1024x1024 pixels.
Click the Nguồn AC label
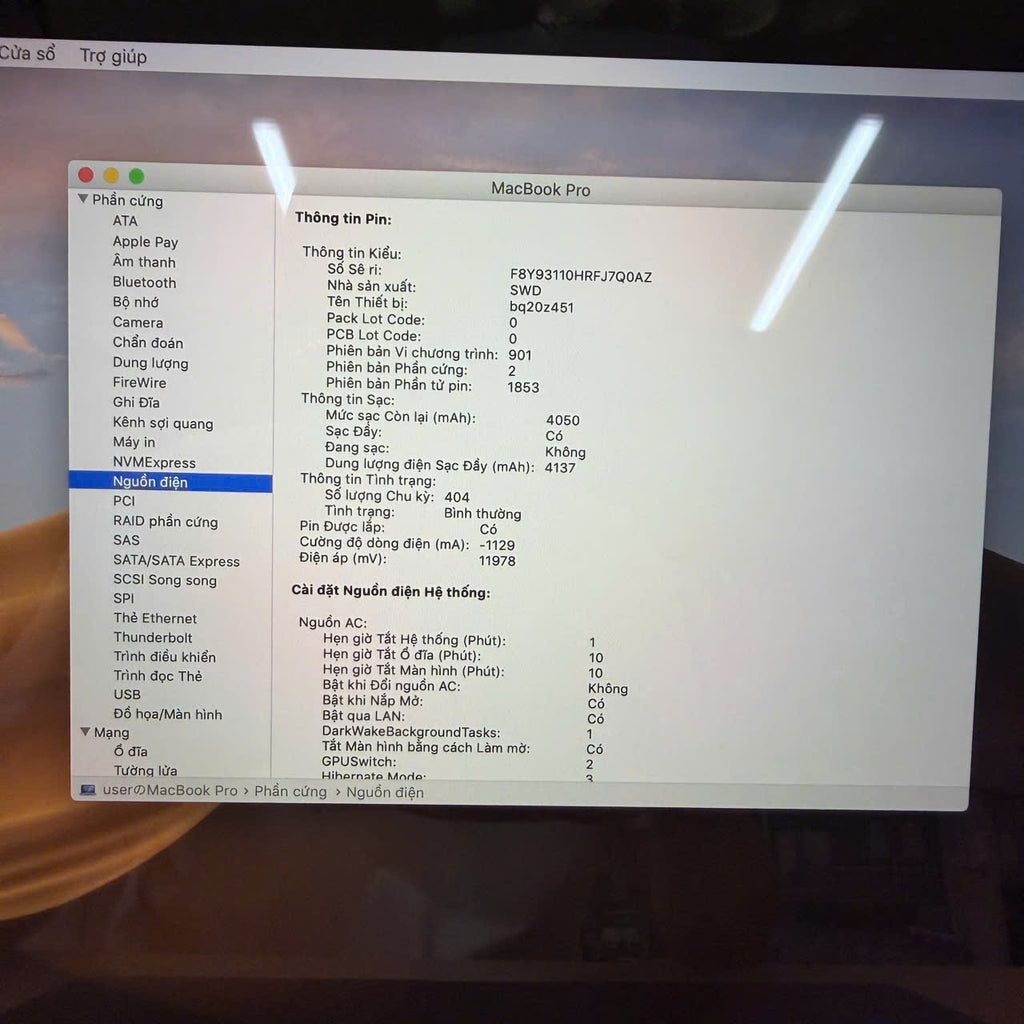(332, 622)
